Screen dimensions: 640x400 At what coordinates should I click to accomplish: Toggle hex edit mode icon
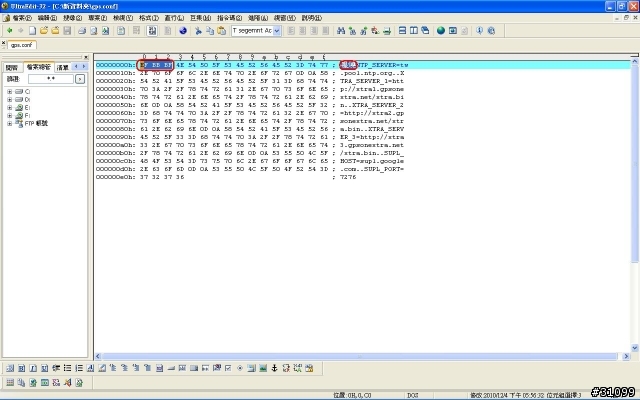[152, 31]
